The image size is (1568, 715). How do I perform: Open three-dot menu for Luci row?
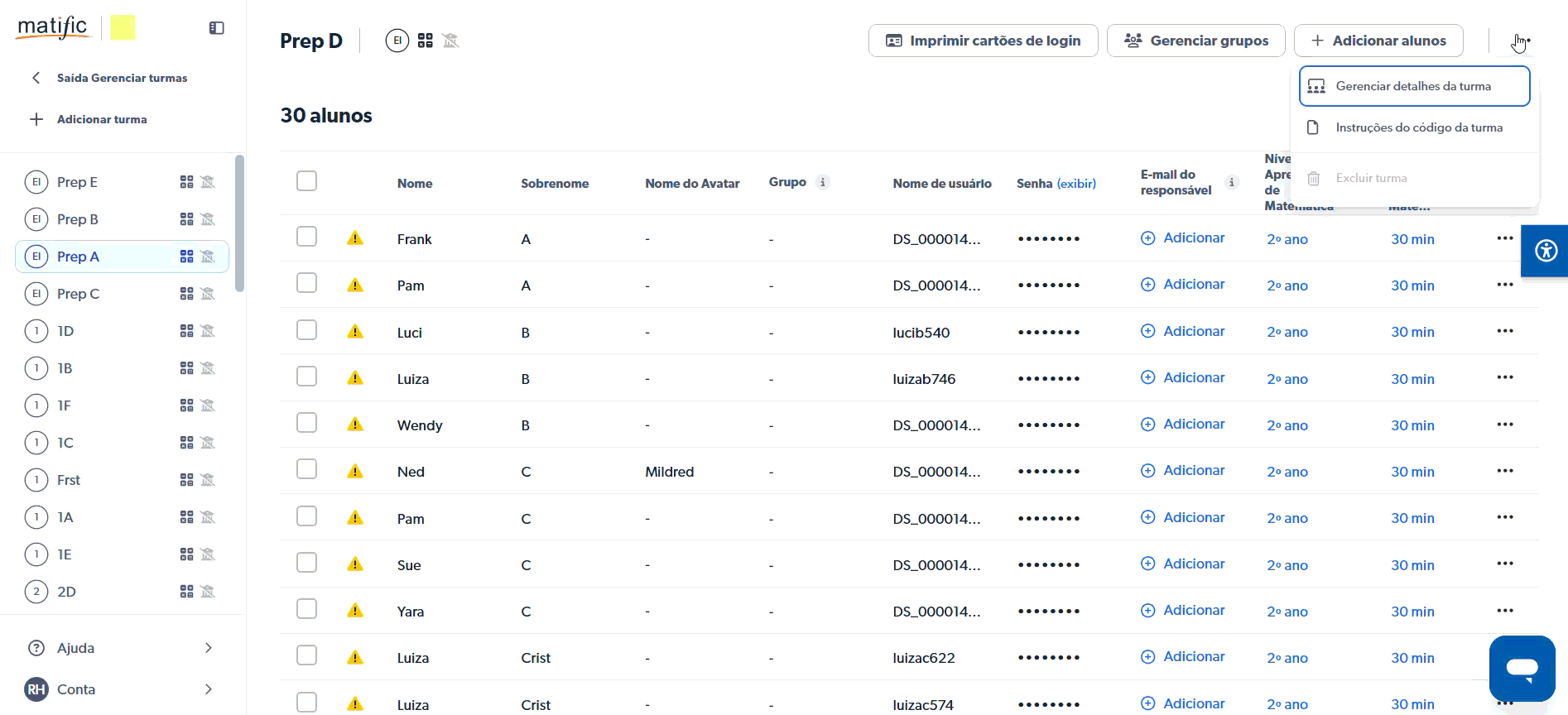1504,331
